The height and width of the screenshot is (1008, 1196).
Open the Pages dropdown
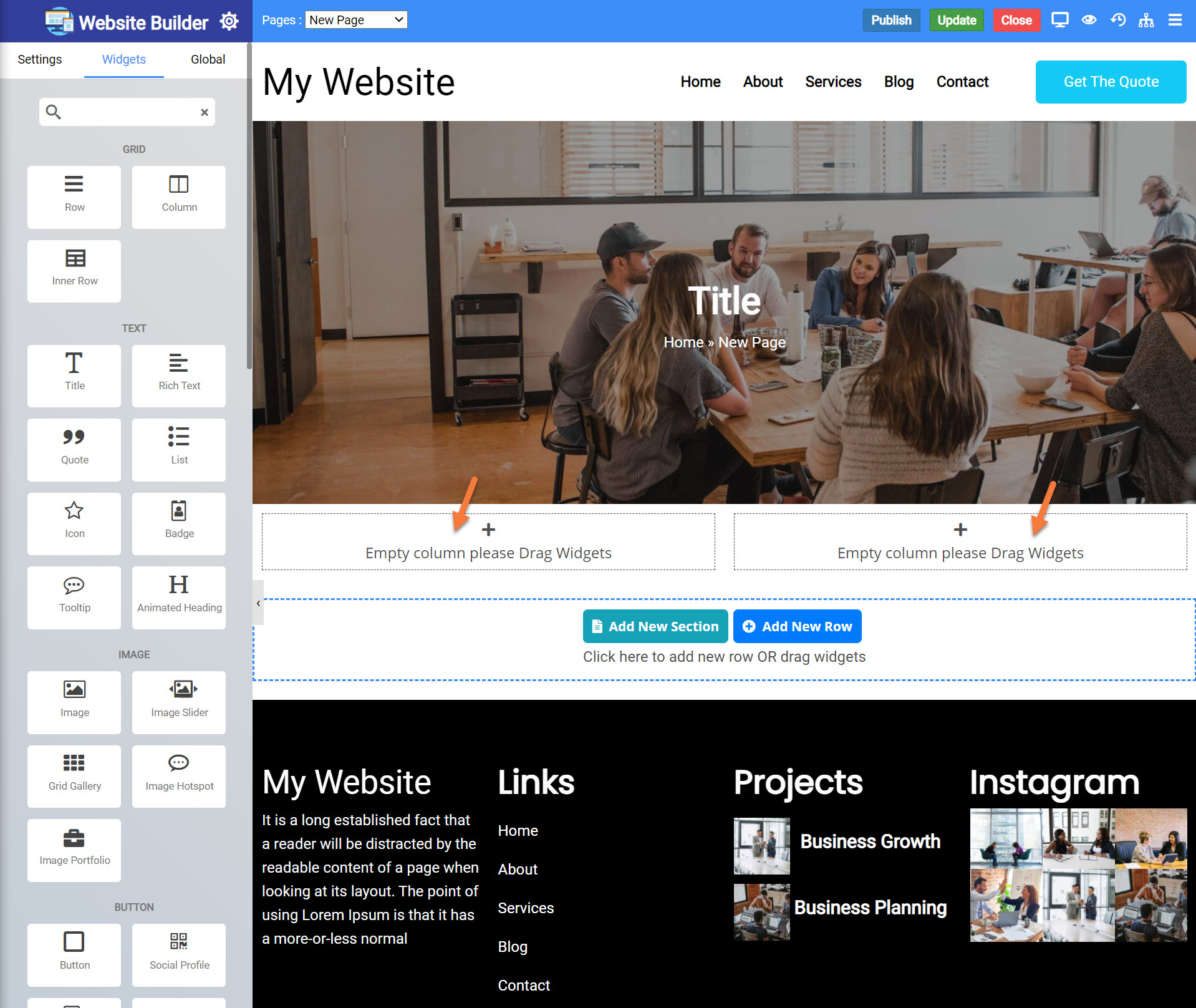356,20
